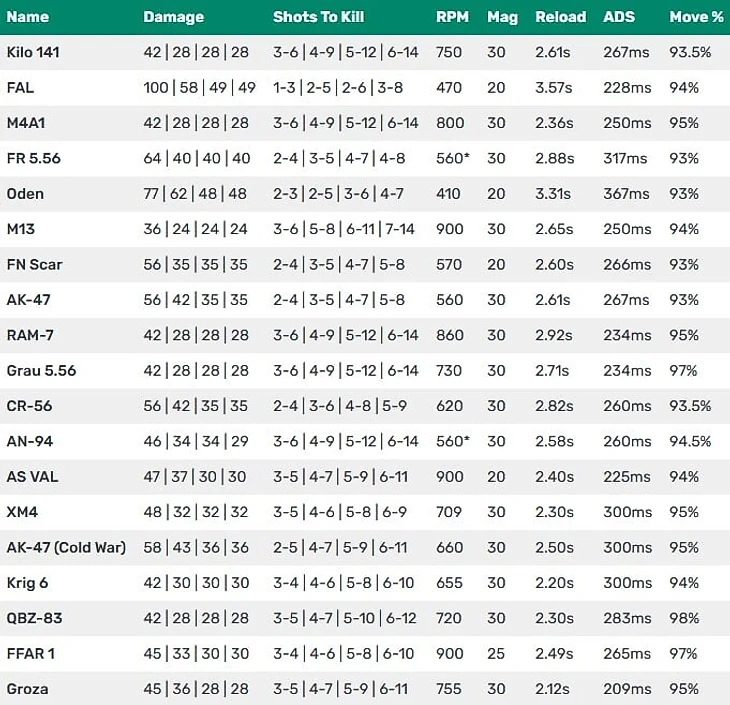The image size is (730, 705).
Task: Select the Kilo 141 weapon row
Action: [x=365, y=52]
